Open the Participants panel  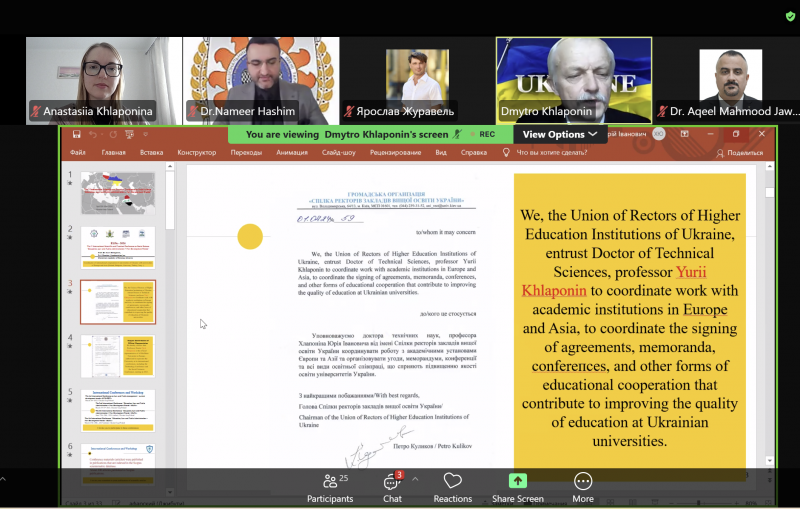tap(329, 486)
